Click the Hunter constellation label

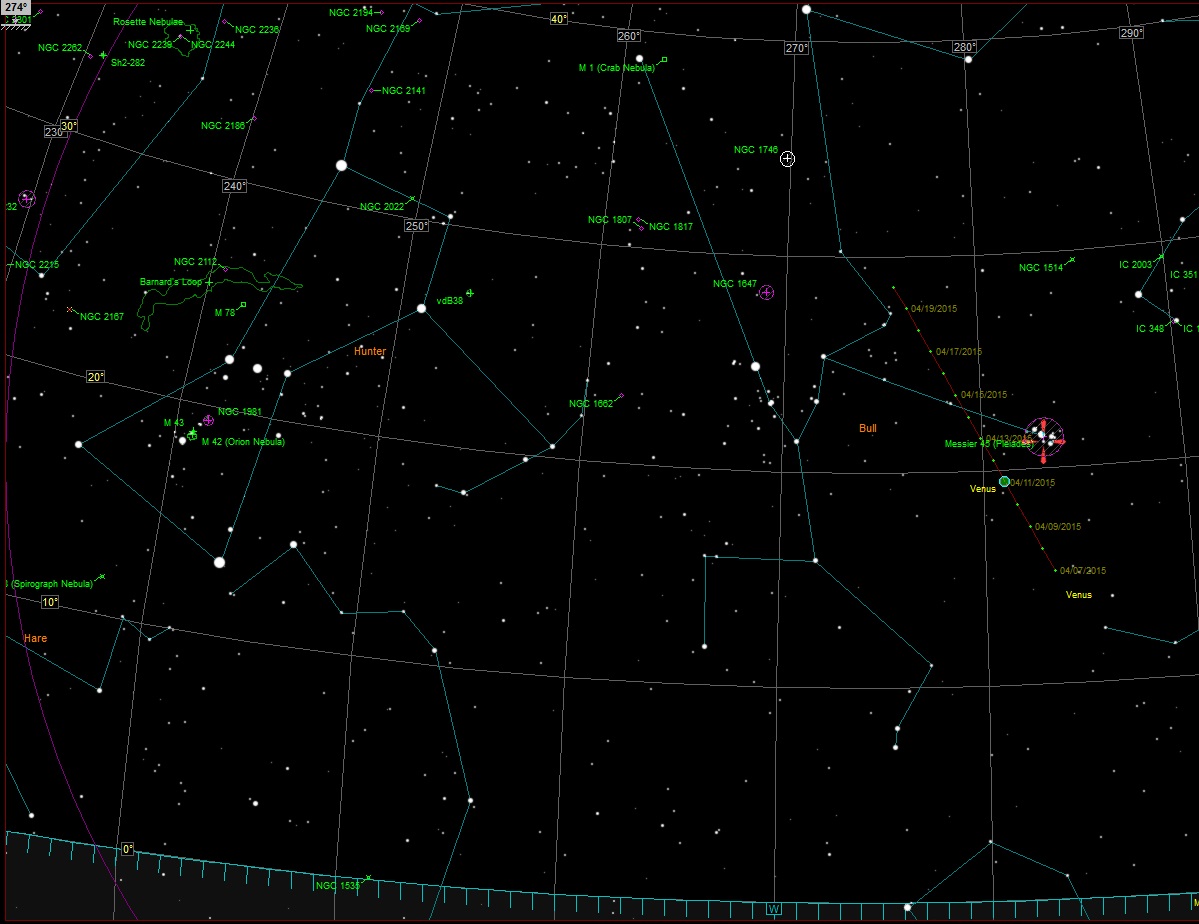pyautogui.click(x=369, y=352)
